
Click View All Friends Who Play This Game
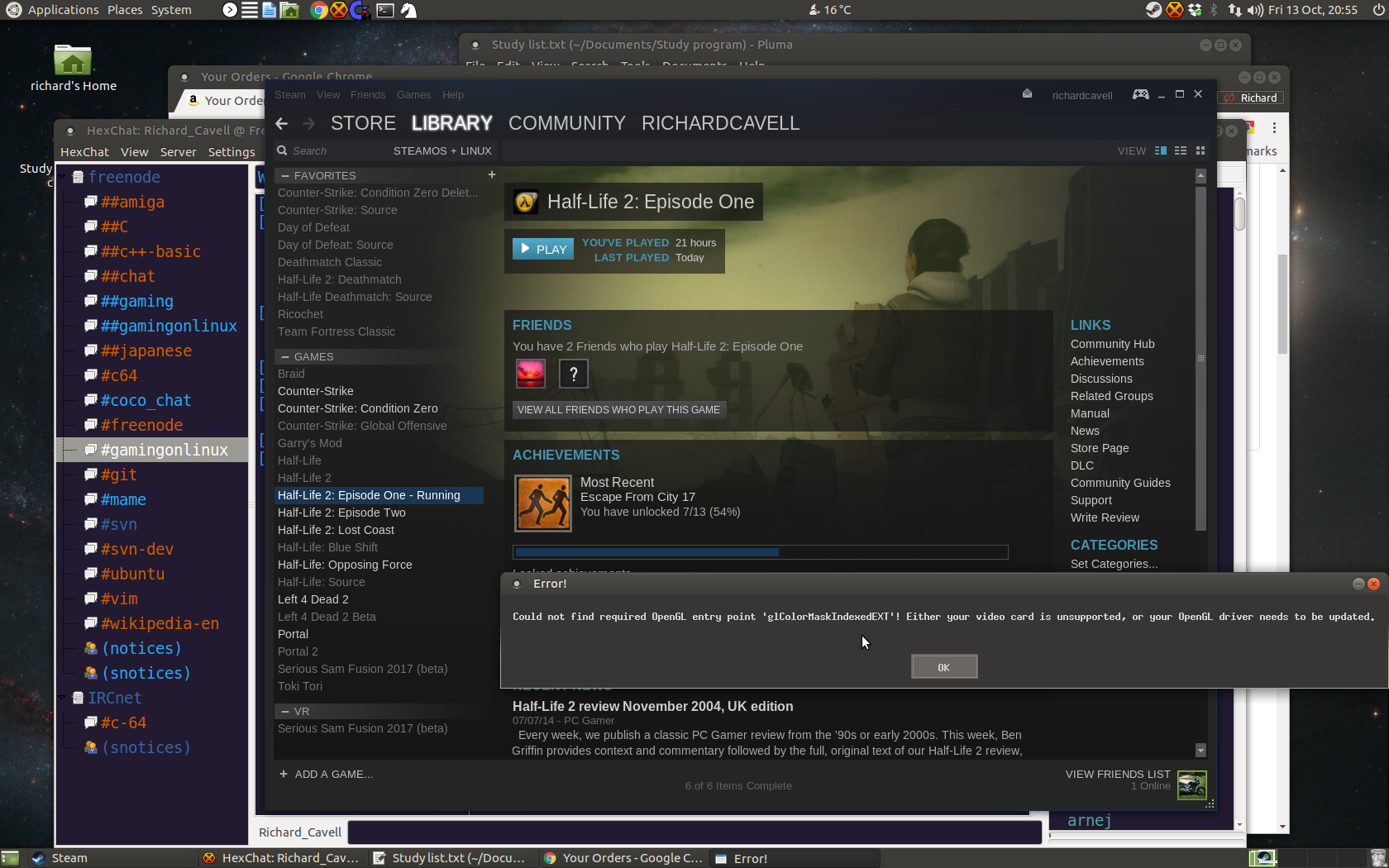(618, 410)
